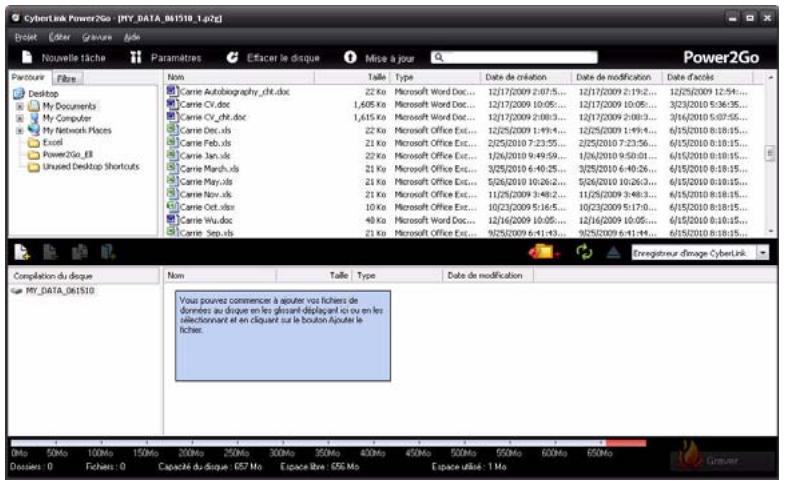Expand the My Network Places node
Viewport: 785px width, 481px height.
point(20,131)
